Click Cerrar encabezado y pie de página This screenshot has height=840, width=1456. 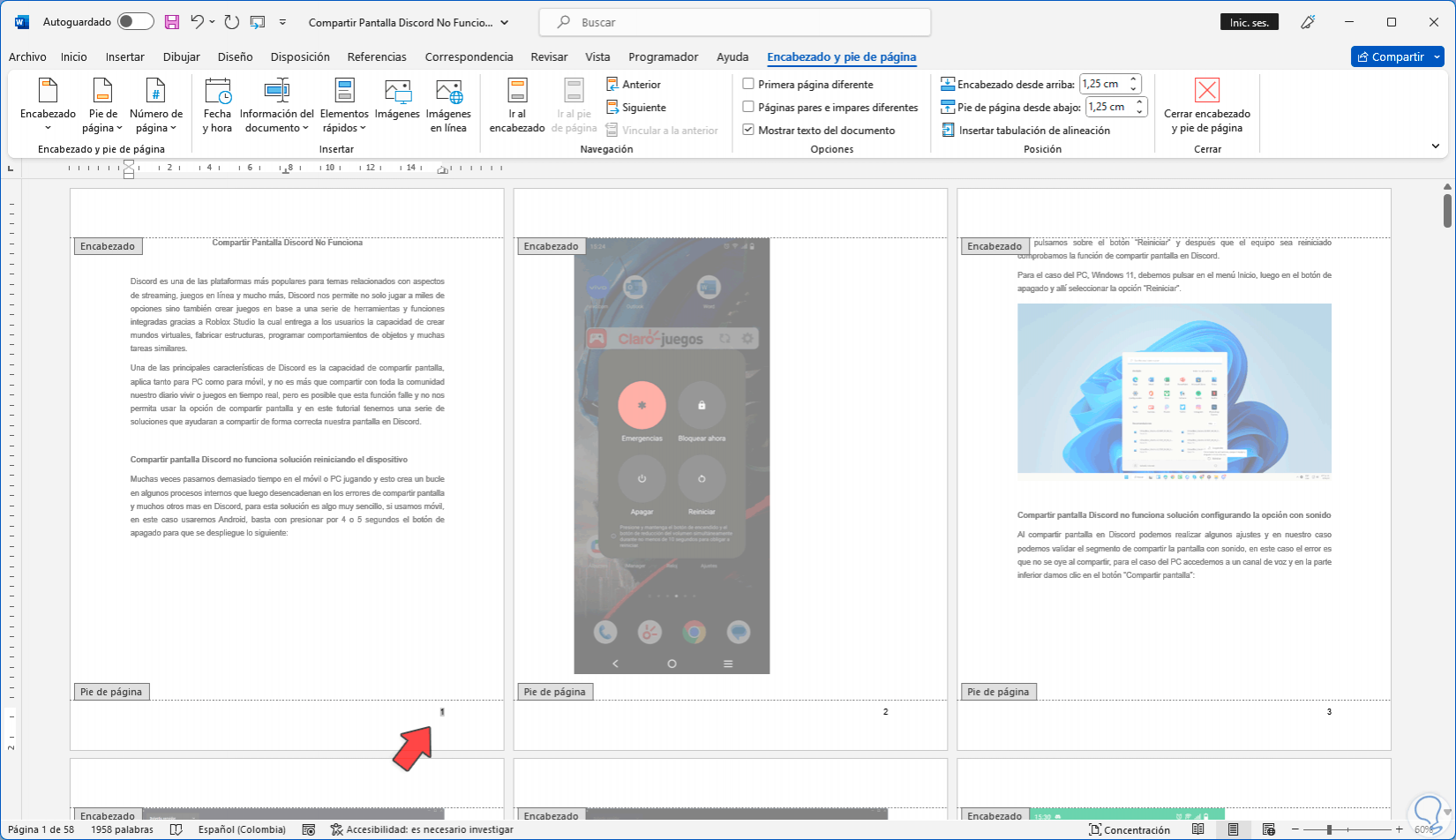pyautogui.click(x=1207, y=105)
